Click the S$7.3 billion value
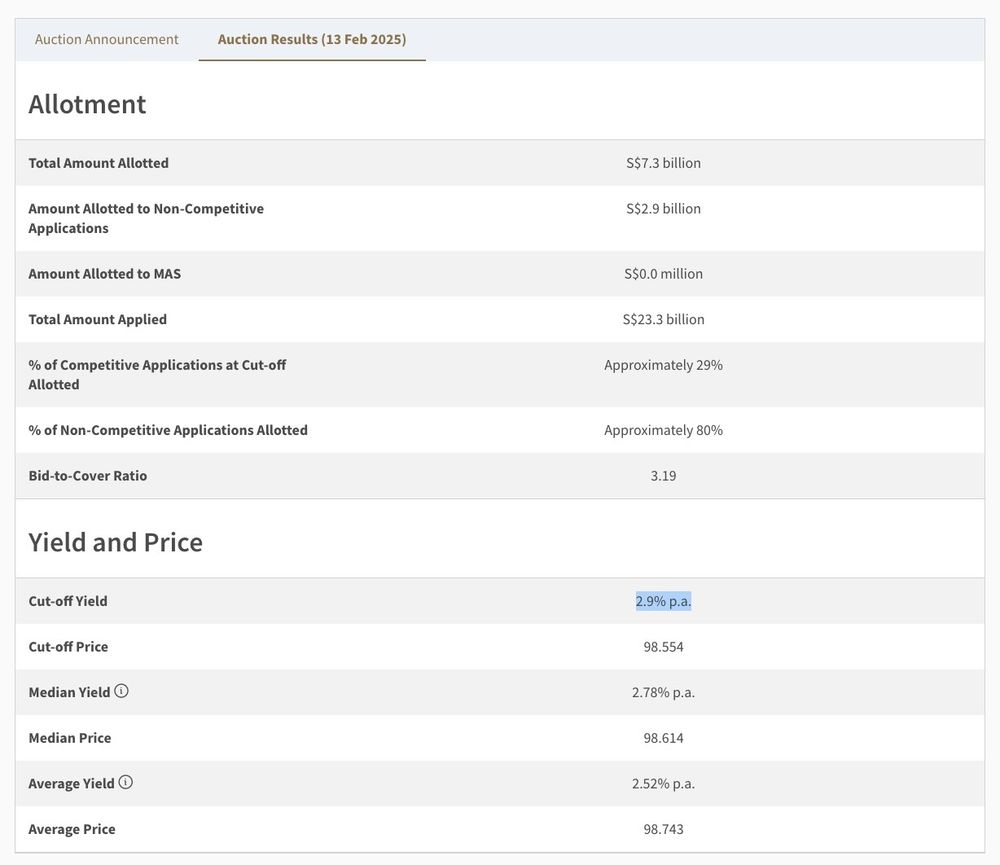 tap(663, 163)
